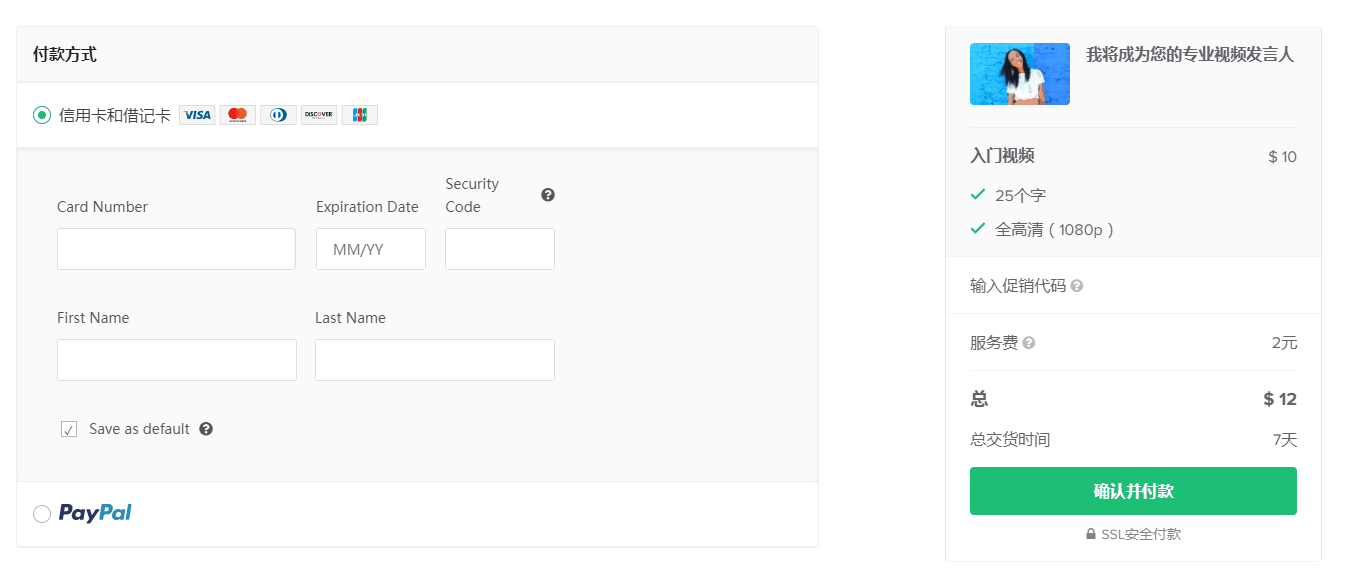
Task: Click the Security Code help icon
Action: [548, 195]
